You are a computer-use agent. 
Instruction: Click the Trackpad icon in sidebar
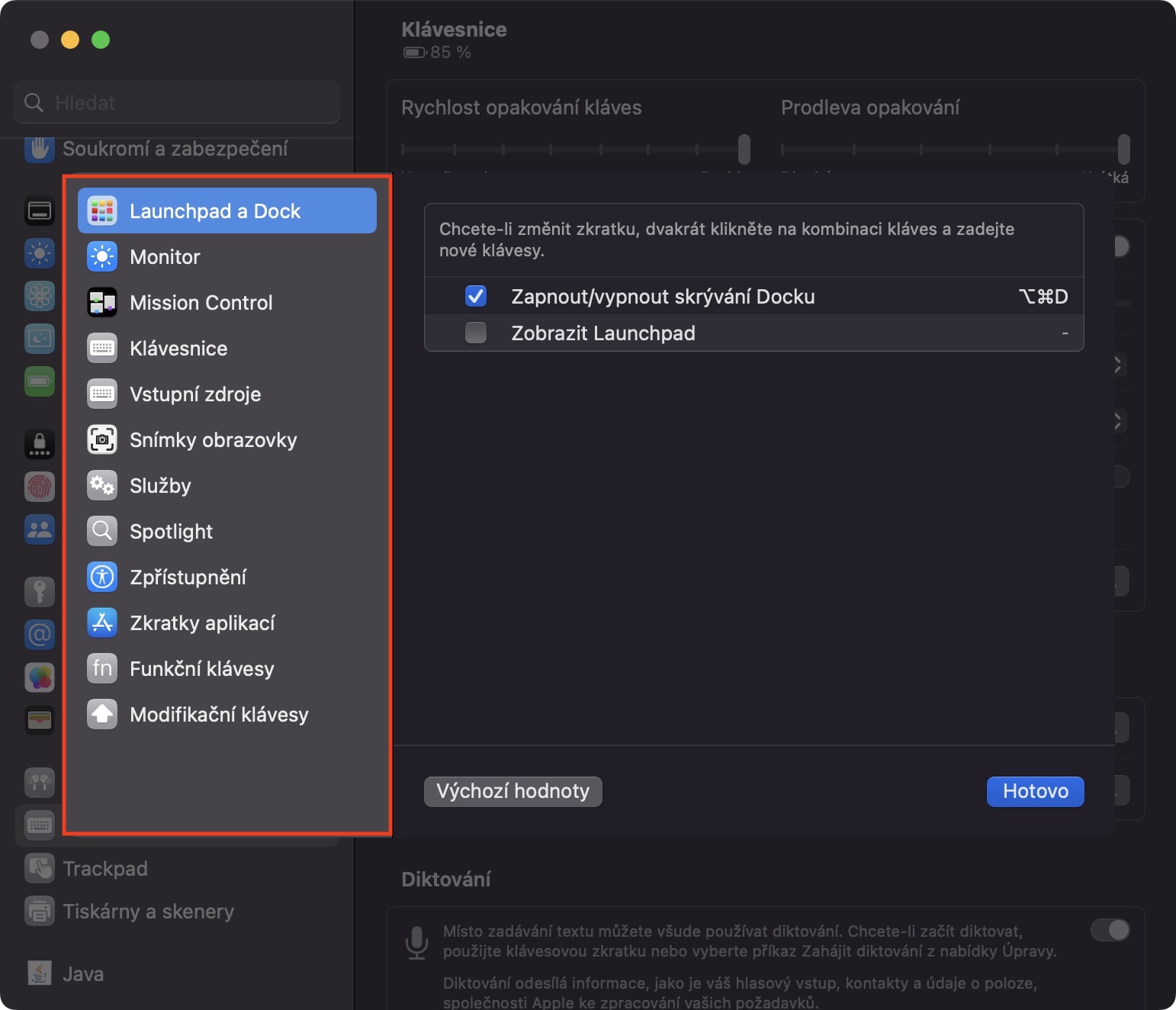click(x=40, y=868)
